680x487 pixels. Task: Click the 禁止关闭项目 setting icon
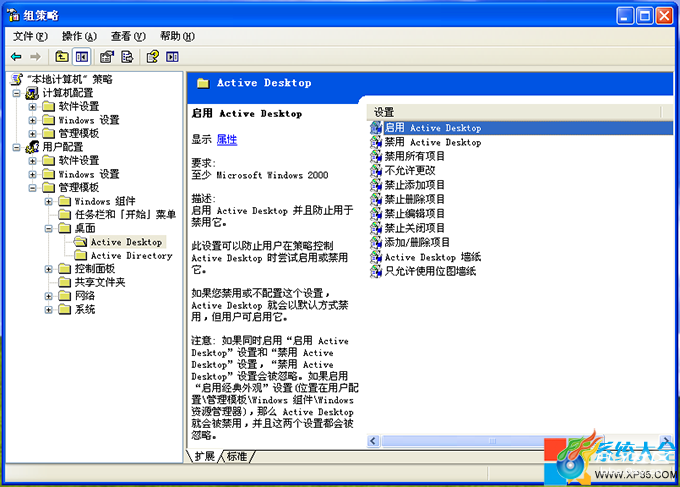[x=376, y=228]
